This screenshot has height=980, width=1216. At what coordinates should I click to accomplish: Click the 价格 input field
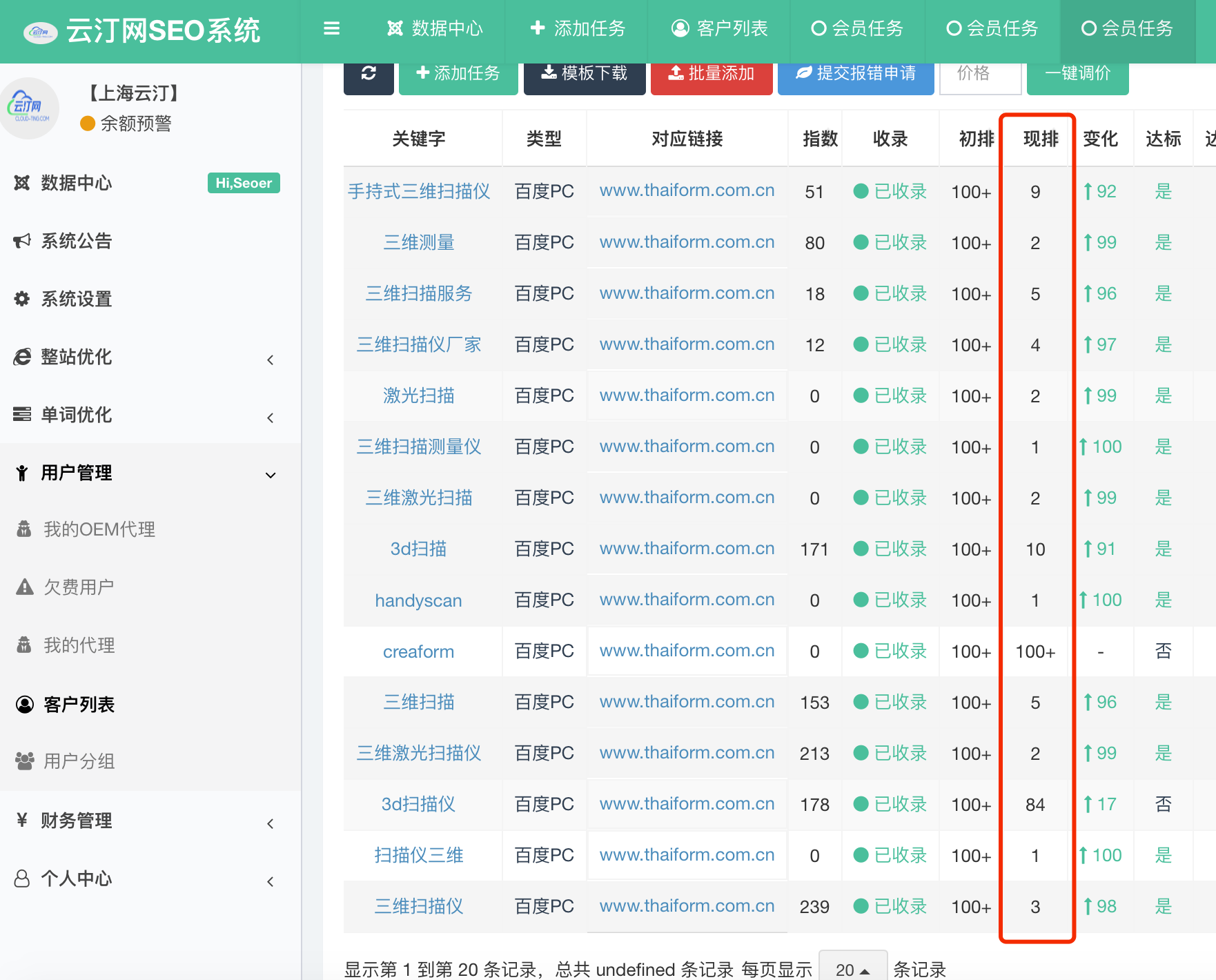point(980,73)
